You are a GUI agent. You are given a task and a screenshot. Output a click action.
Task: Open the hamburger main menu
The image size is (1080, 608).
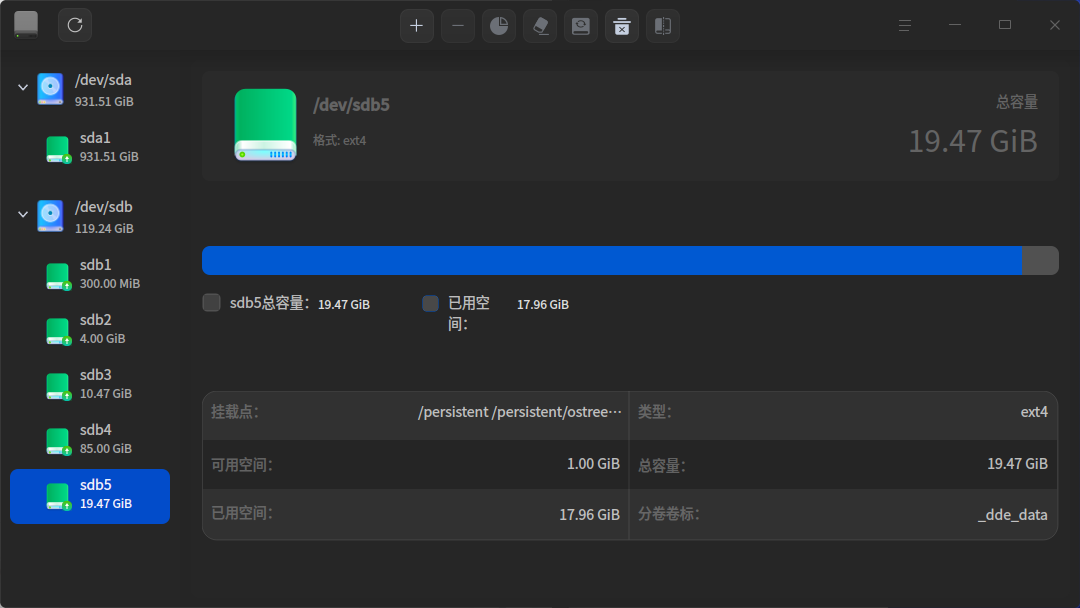coord(905,25)
